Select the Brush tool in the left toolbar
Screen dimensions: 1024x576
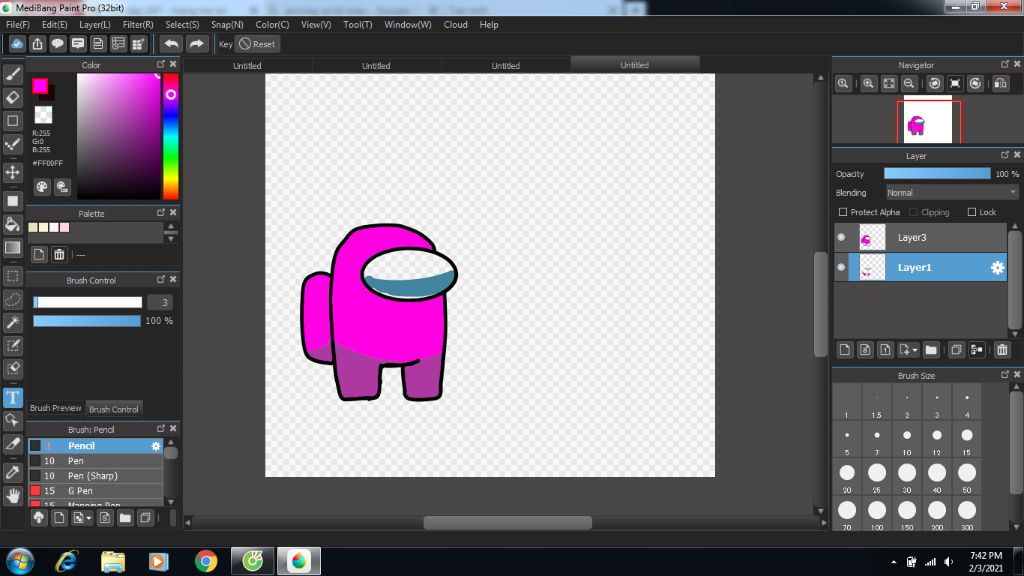click(x=12, y=74)
